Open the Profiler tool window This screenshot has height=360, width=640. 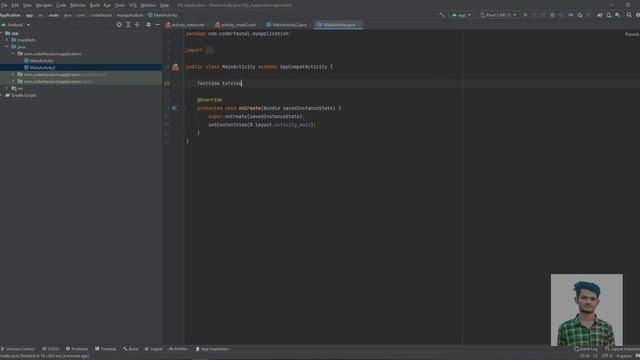[178, 349]
